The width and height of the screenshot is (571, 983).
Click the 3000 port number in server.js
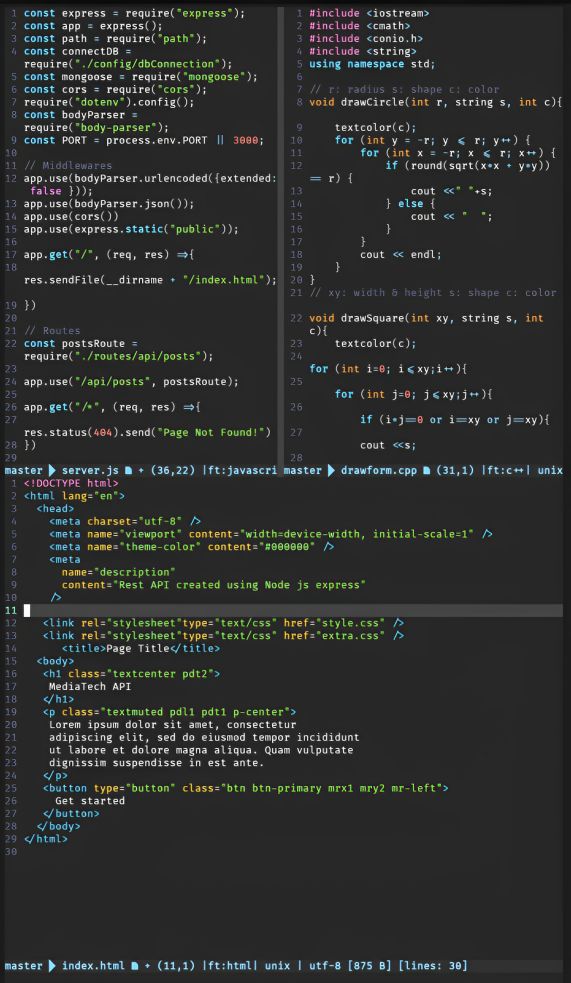tap(245, 140)
